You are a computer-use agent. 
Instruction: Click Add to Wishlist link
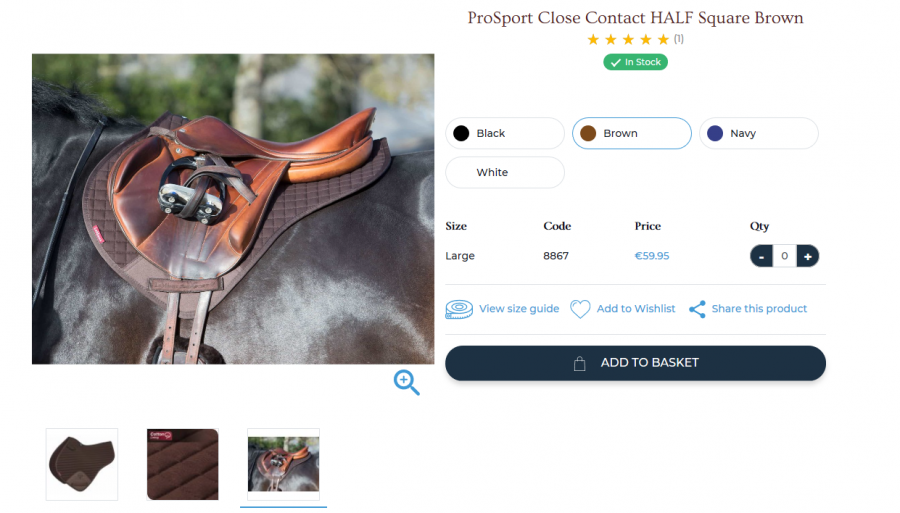[636, 309]
